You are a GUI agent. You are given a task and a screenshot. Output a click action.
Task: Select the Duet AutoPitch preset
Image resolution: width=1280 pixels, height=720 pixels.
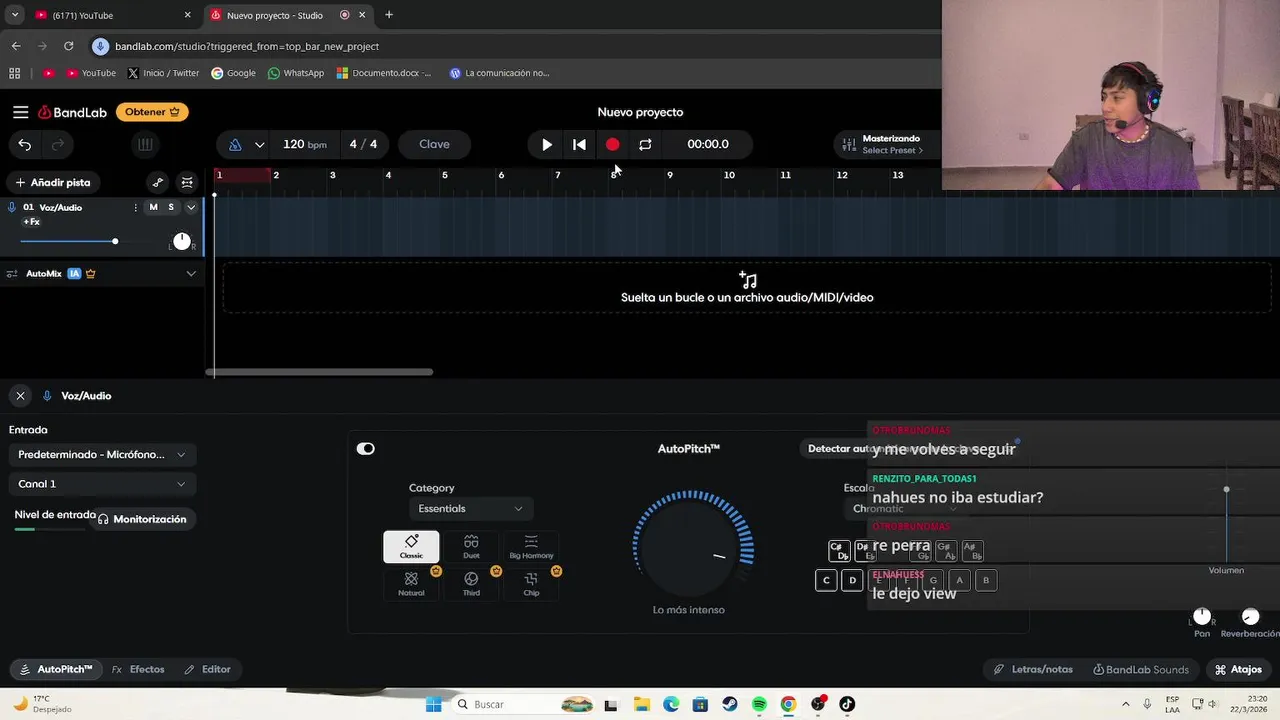pyautogui.click(x=471, y=547)
